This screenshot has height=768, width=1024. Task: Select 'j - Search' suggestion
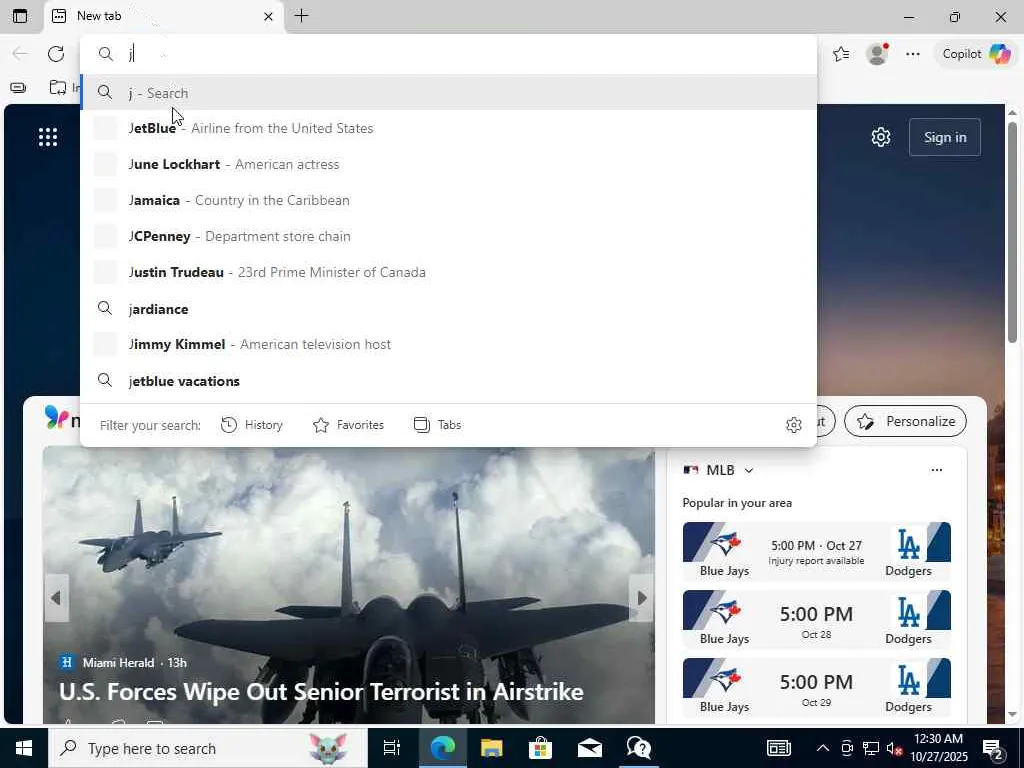pos(448,93)
